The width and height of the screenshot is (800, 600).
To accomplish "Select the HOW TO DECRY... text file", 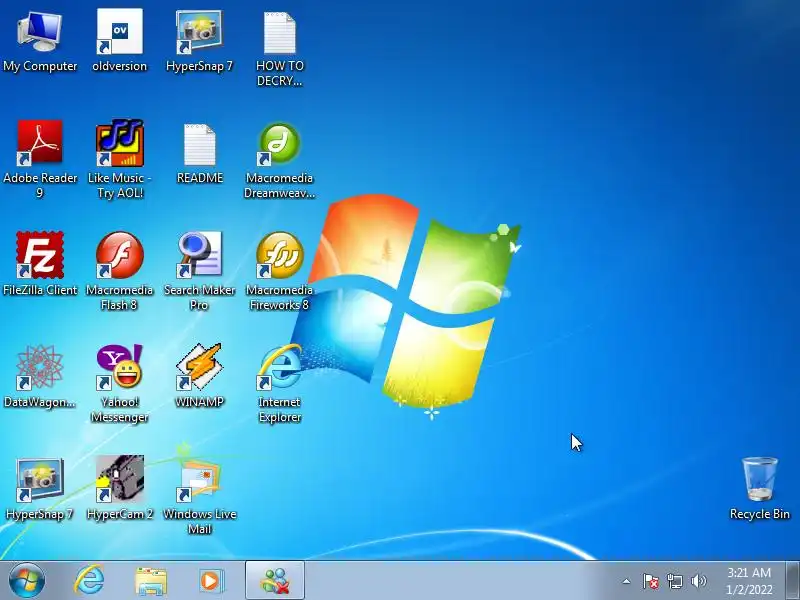I will click(x=280, y=49).
